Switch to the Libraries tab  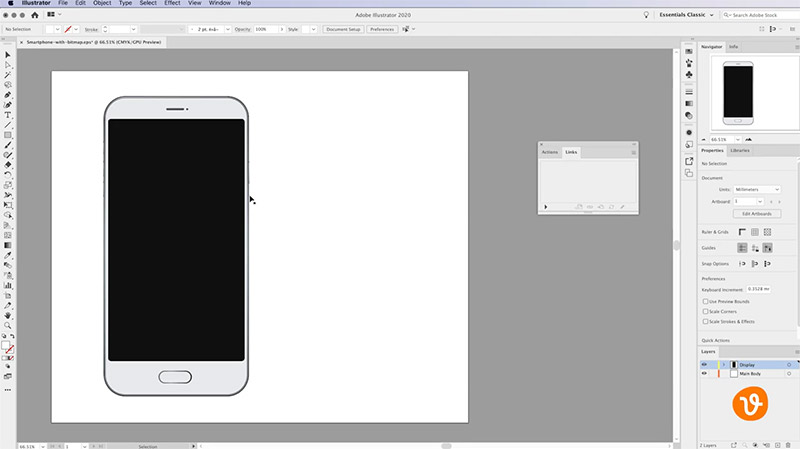(x=740, y=151)
